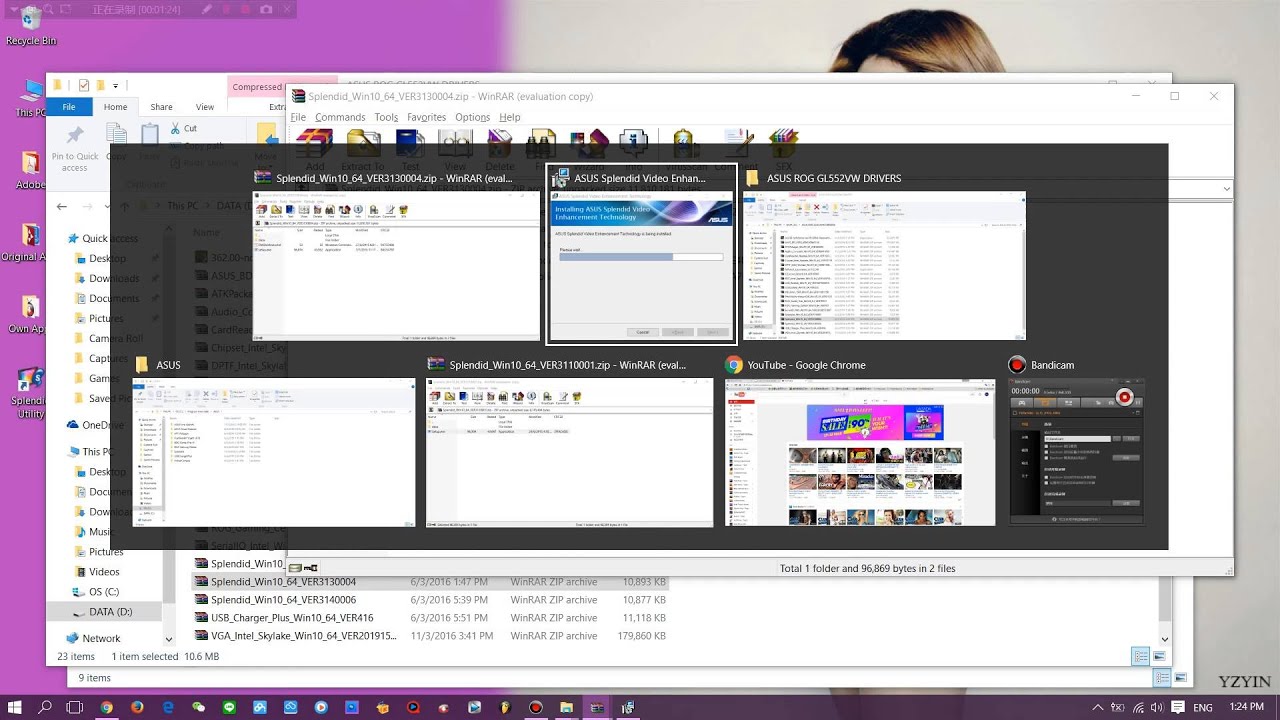The height and width of the screenshot is (720, 1280).
Task: Switch to Explorer Share ribbon tab
Action: coord(161,107)
